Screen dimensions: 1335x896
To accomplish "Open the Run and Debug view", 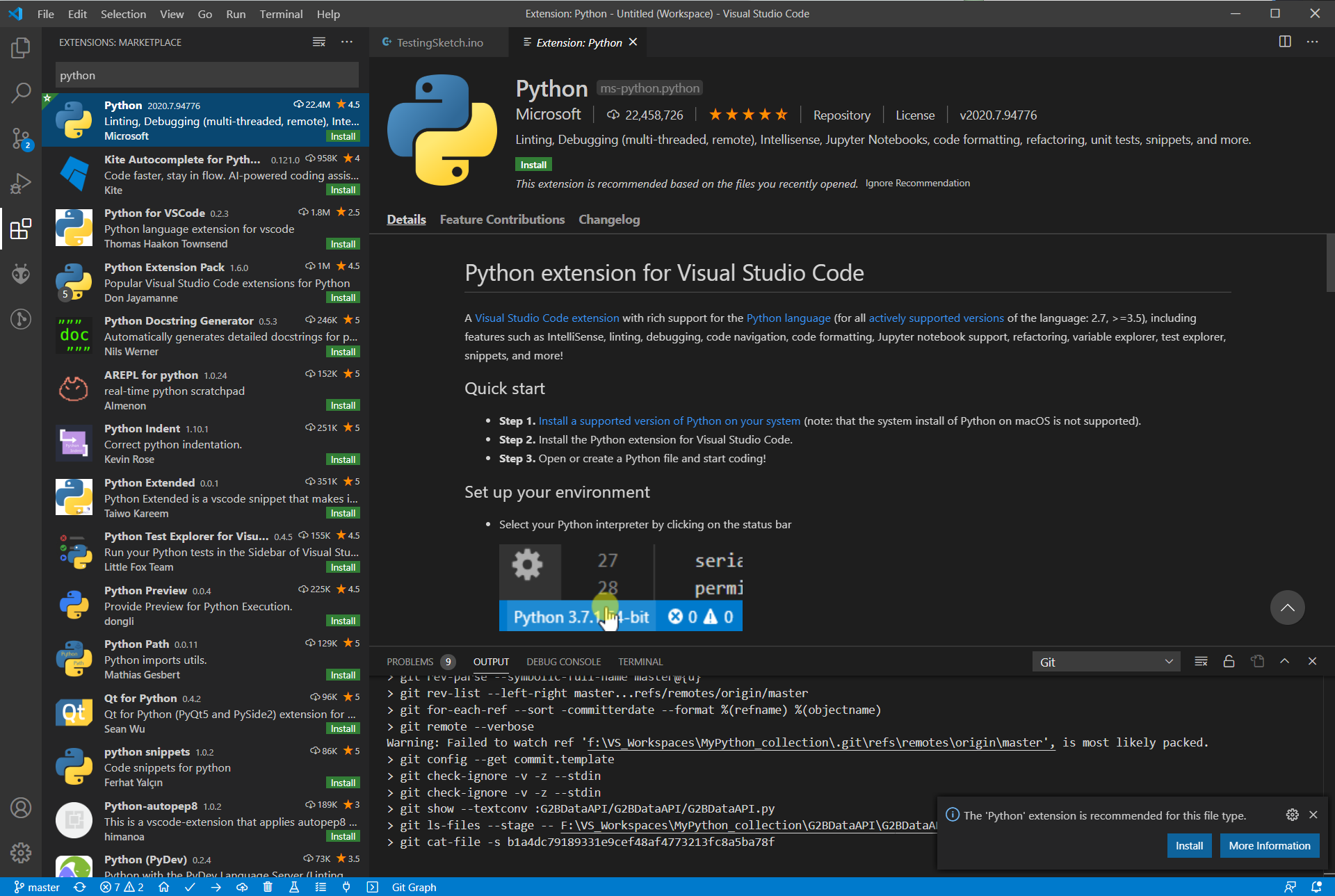I will 21,184.
